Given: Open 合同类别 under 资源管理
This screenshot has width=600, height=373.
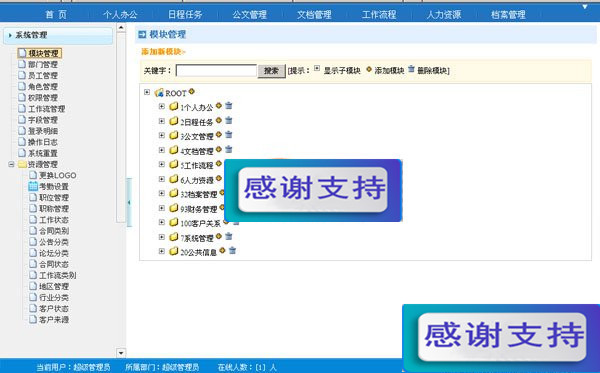Looking at the screenshot, I should point(54,231).
